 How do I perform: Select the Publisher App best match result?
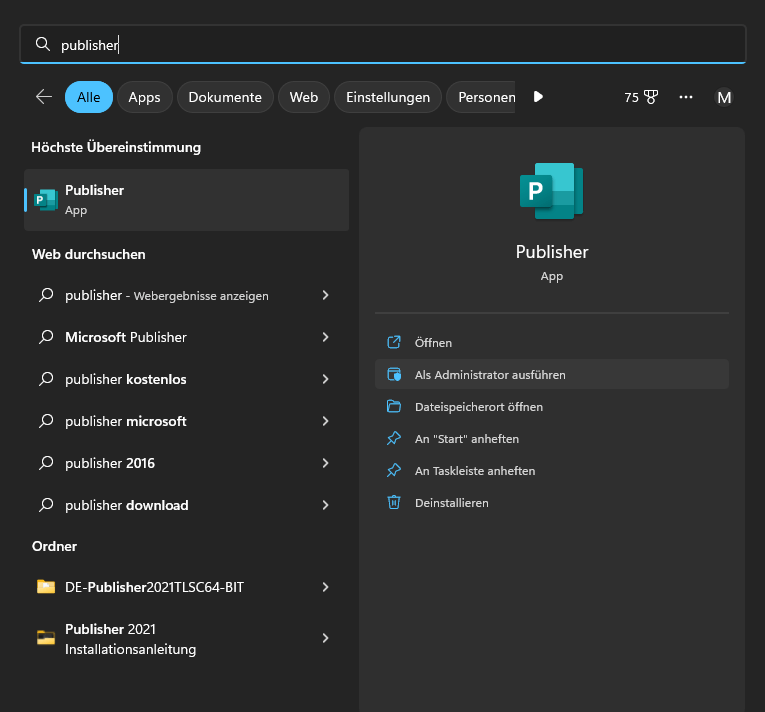pyautogui.click(x=186, y=200)
